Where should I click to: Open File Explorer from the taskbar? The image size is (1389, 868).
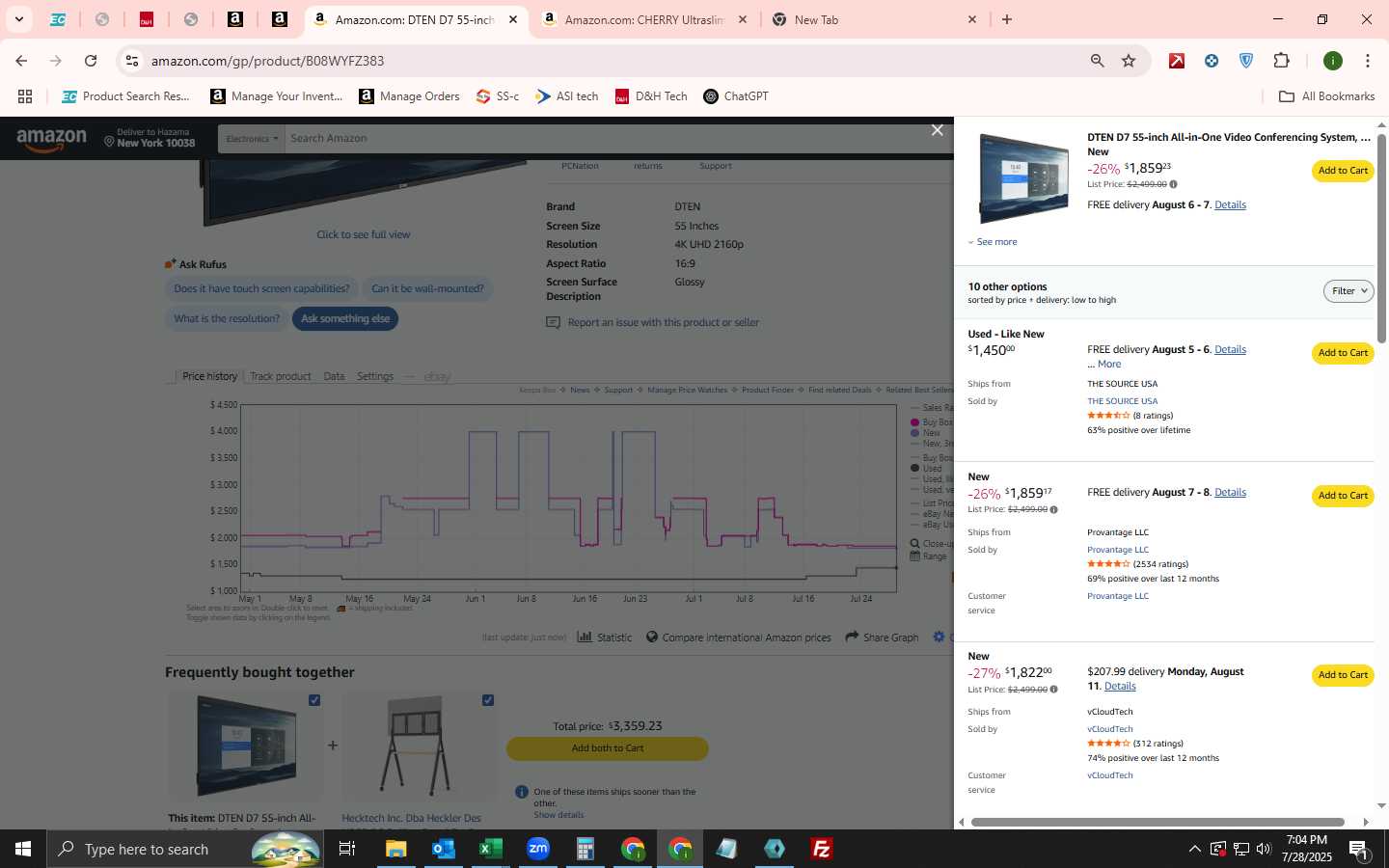[x=395, y=849]
